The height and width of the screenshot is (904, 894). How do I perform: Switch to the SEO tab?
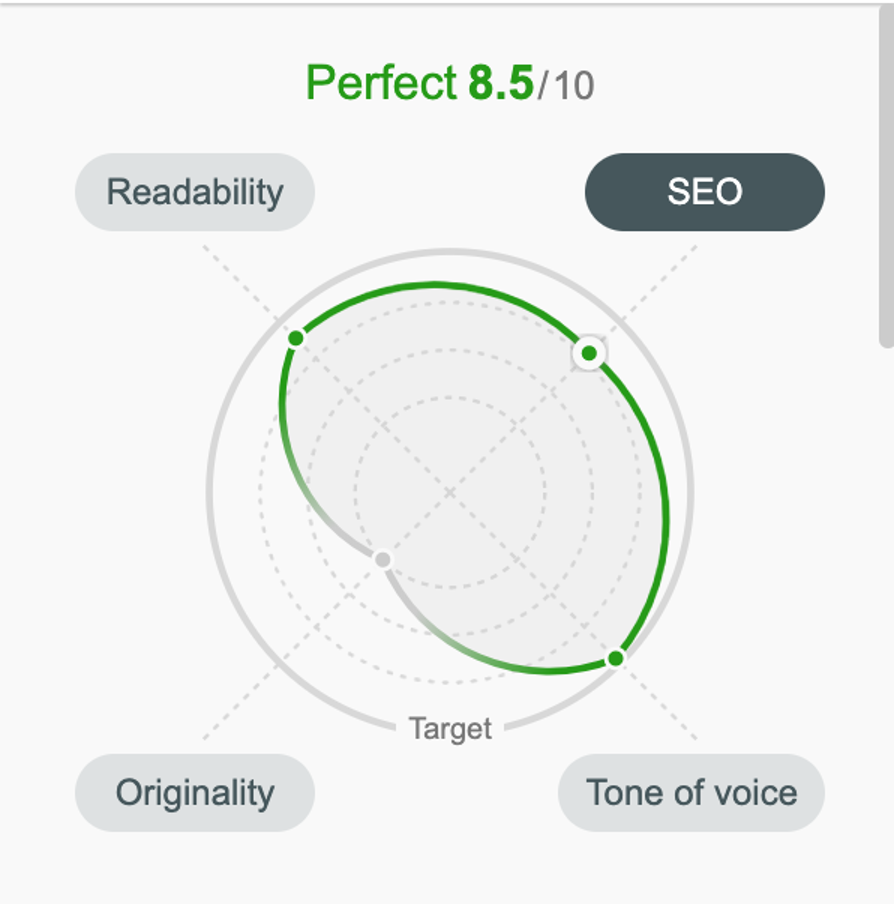[704, 192]
